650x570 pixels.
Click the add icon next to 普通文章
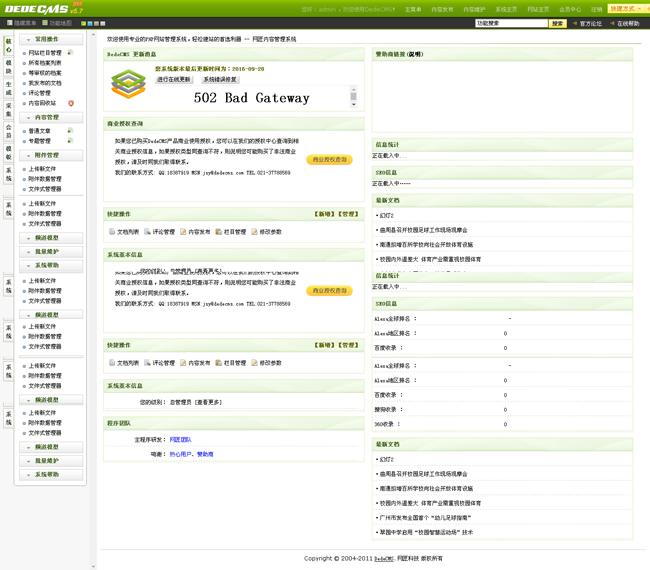click(x=70, y=131)
